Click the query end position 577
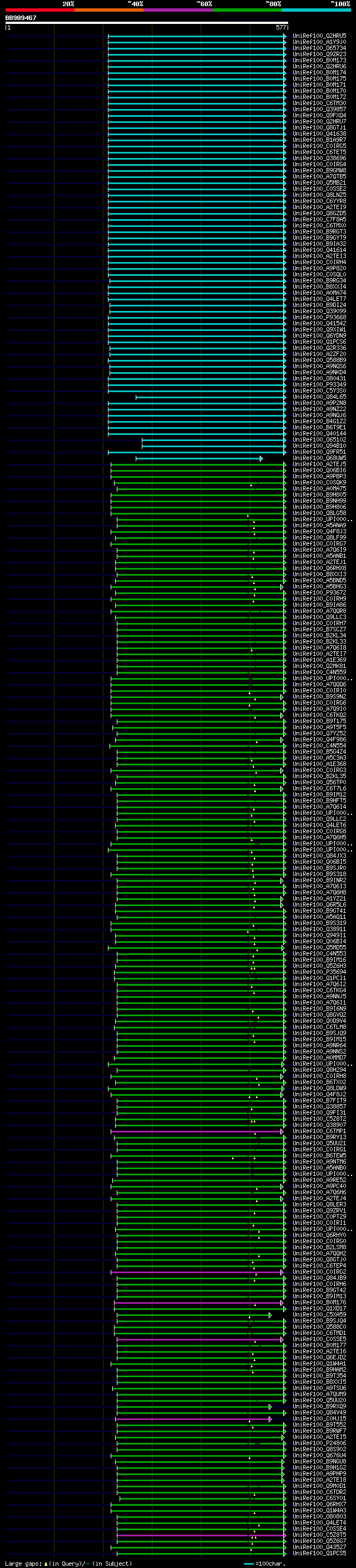 (x=280, y=27)
